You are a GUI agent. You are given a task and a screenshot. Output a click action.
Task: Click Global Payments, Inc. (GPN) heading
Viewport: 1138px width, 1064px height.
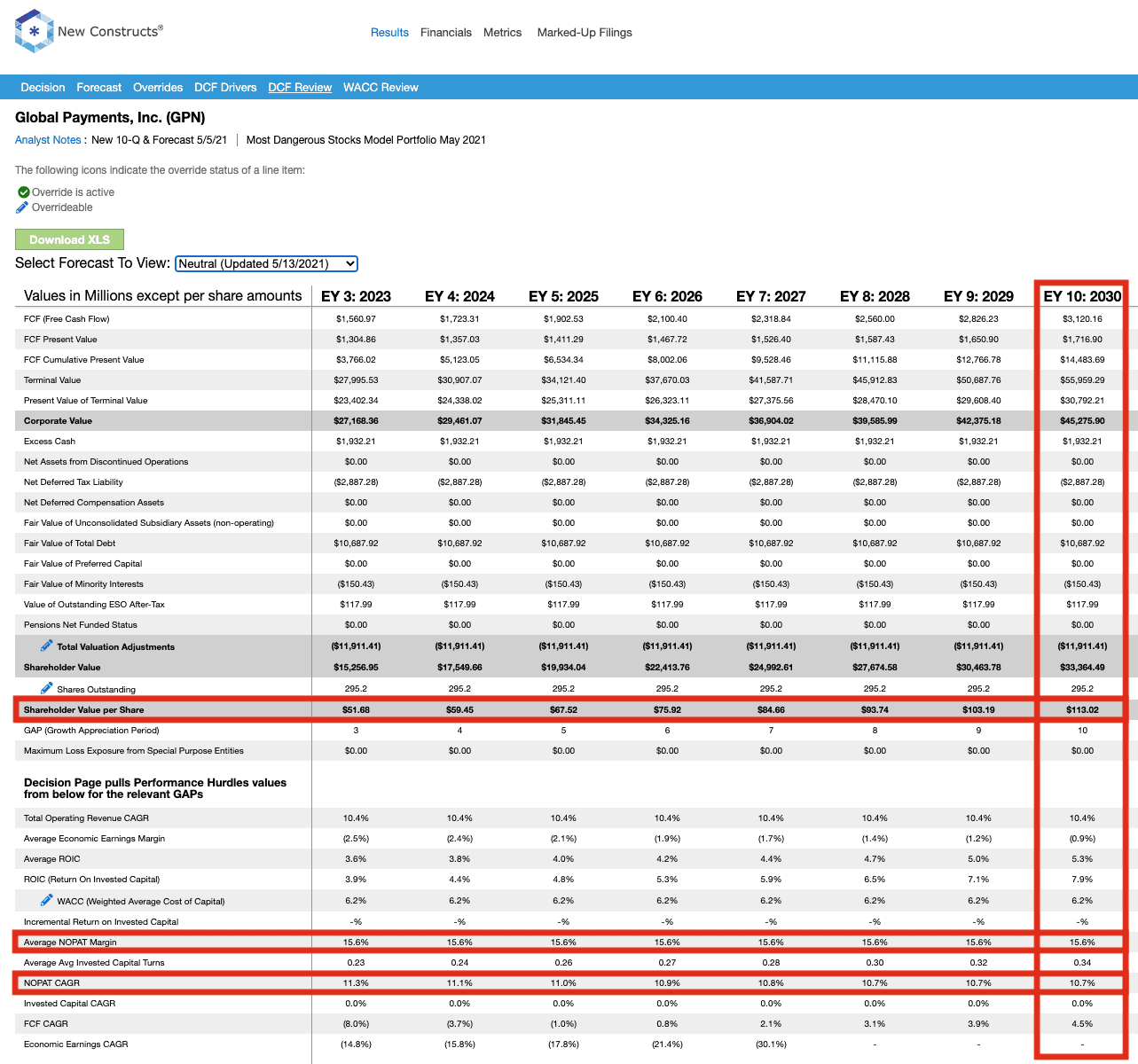pyautogui.click(x=110, y=117)
